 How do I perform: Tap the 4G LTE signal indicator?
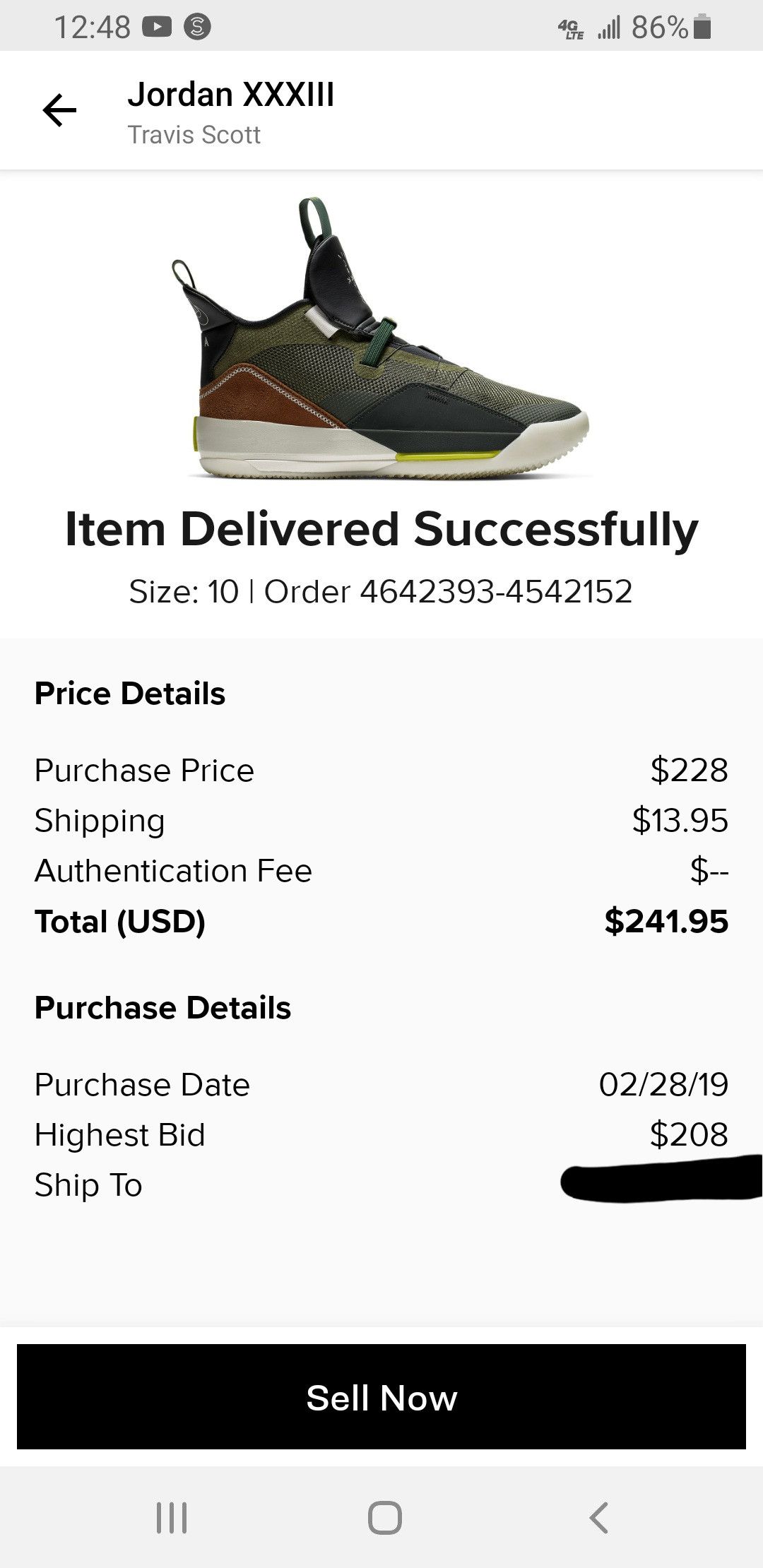[x=571, y=29]
